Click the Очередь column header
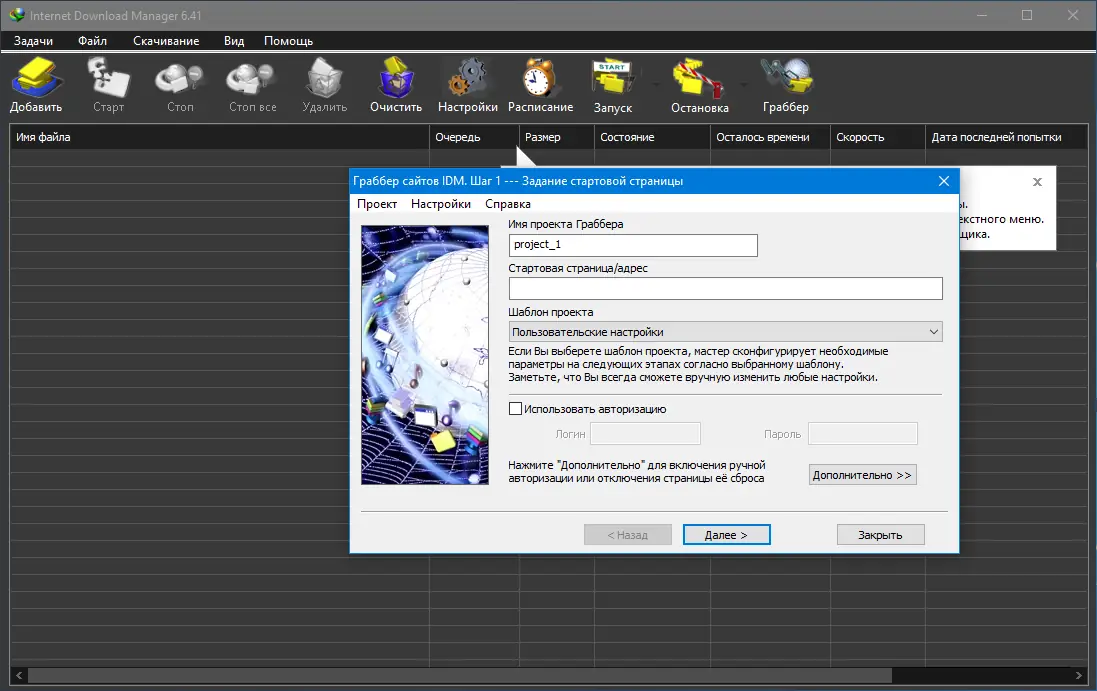The width and height of the screenshot is (1097, 691). (474, 137)
